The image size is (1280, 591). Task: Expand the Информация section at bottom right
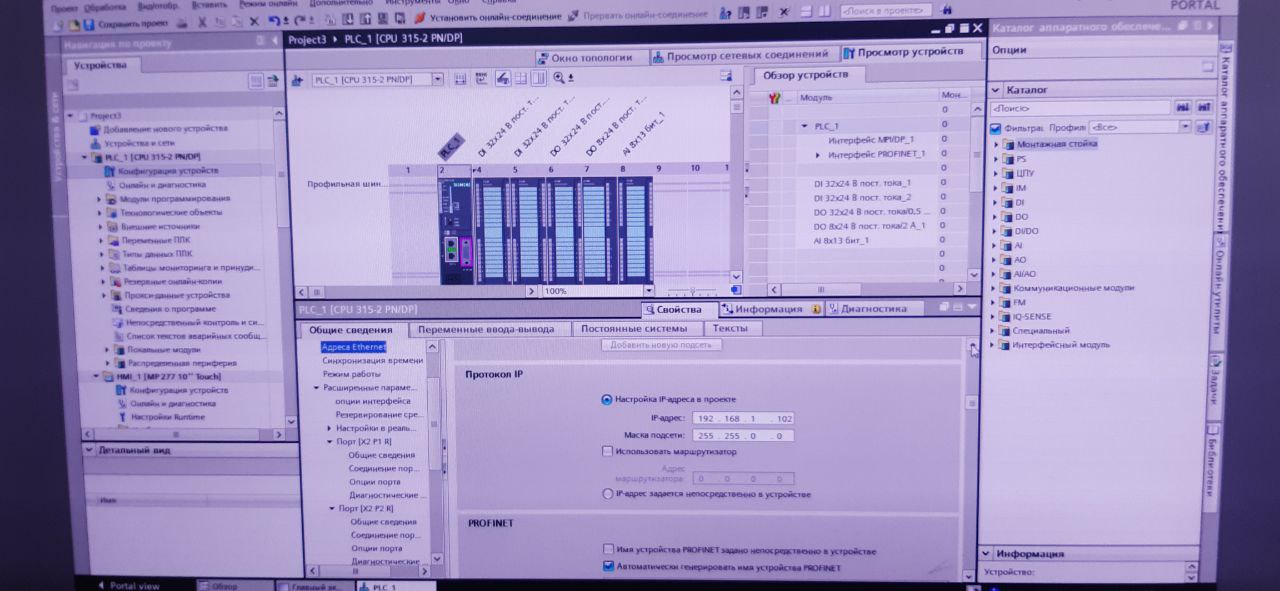986,553
